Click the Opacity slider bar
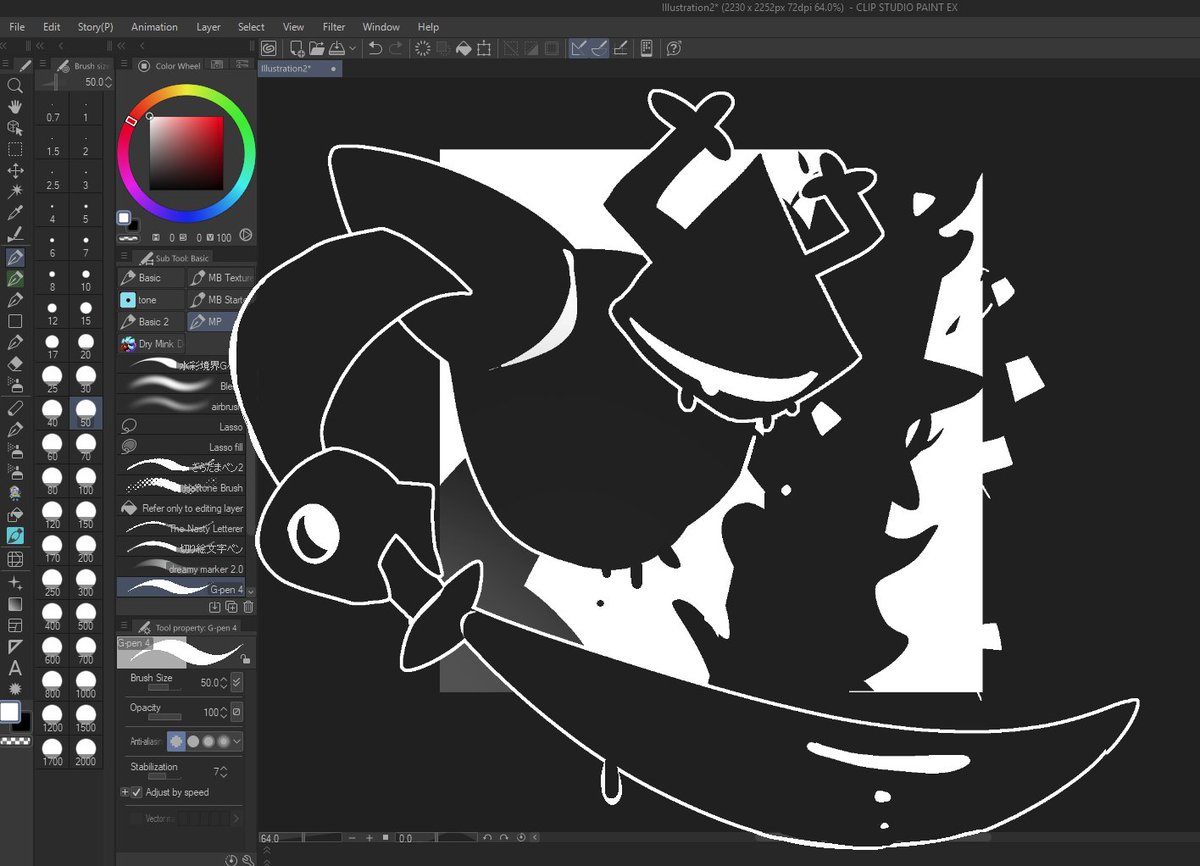 coord(164,717)
